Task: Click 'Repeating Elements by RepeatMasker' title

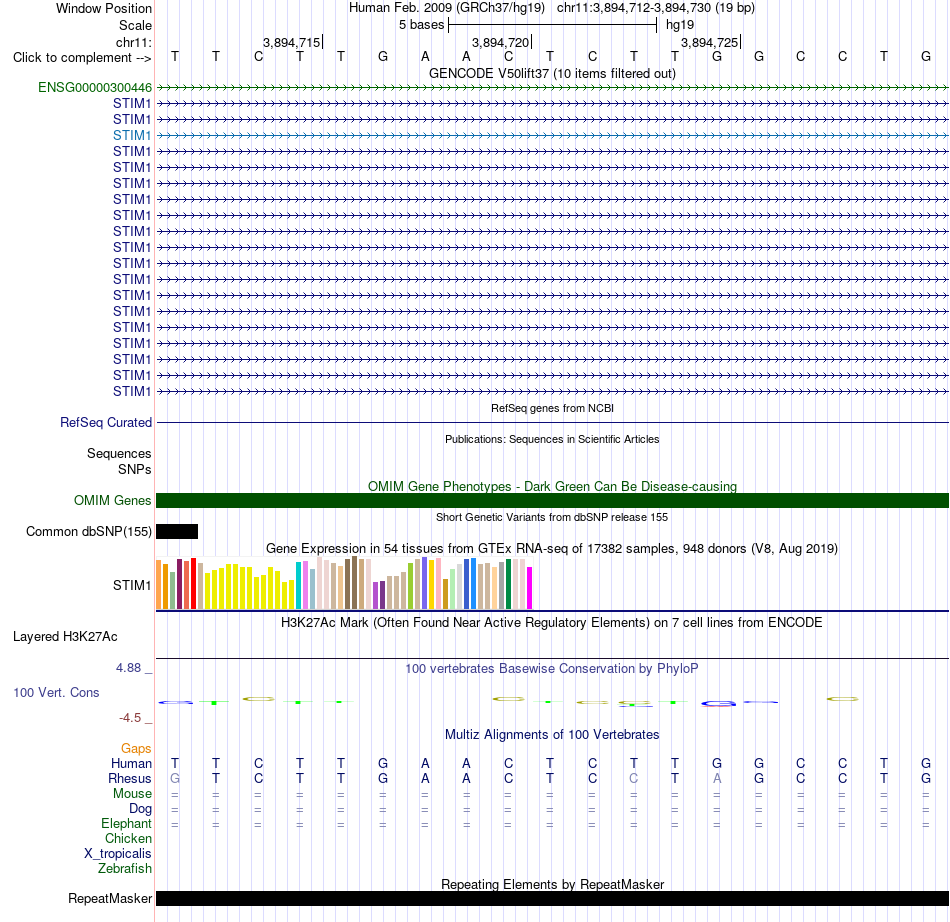Action: (552, 884)
